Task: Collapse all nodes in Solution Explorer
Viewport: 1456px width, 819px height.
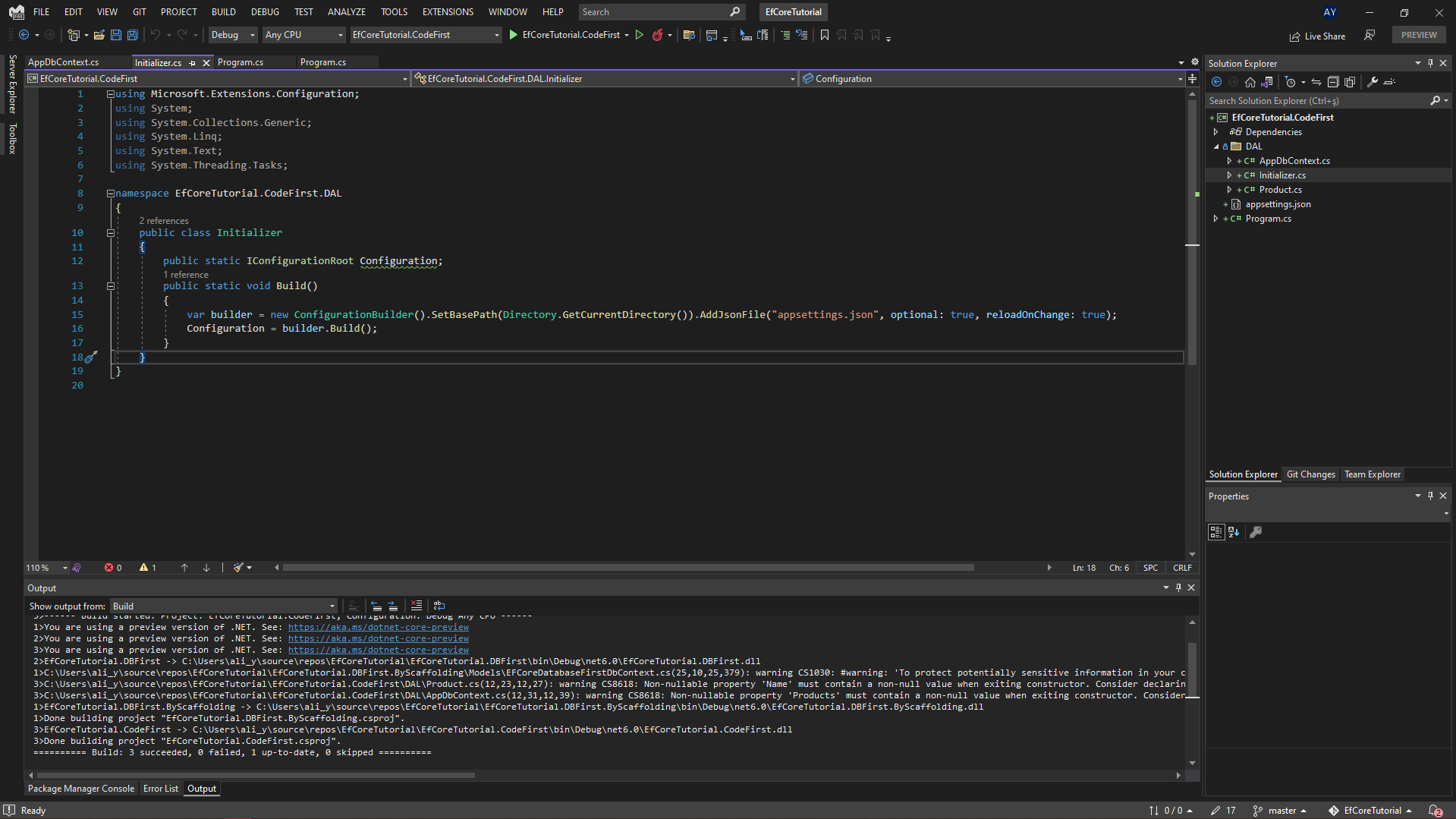Action: [1334, 82]
